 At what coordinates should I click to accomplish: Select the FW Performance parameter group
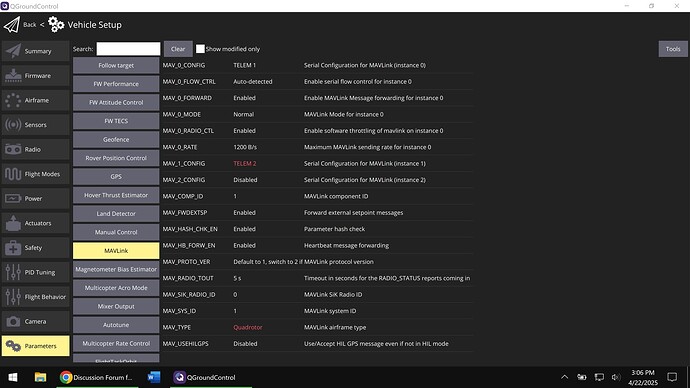(x=116, y=84)
